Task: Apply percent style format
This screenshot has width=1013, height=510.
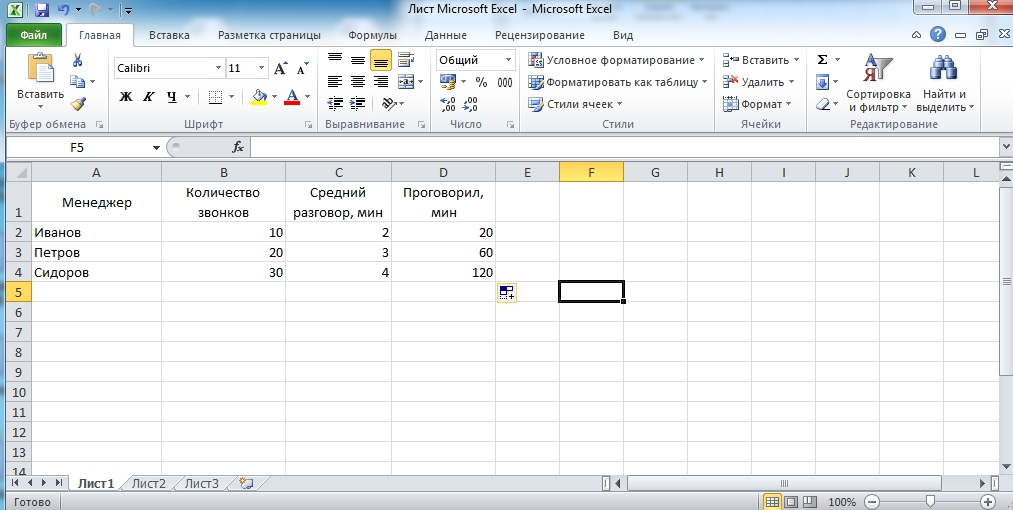Action: pyautogui.click(x=481, y=82)
